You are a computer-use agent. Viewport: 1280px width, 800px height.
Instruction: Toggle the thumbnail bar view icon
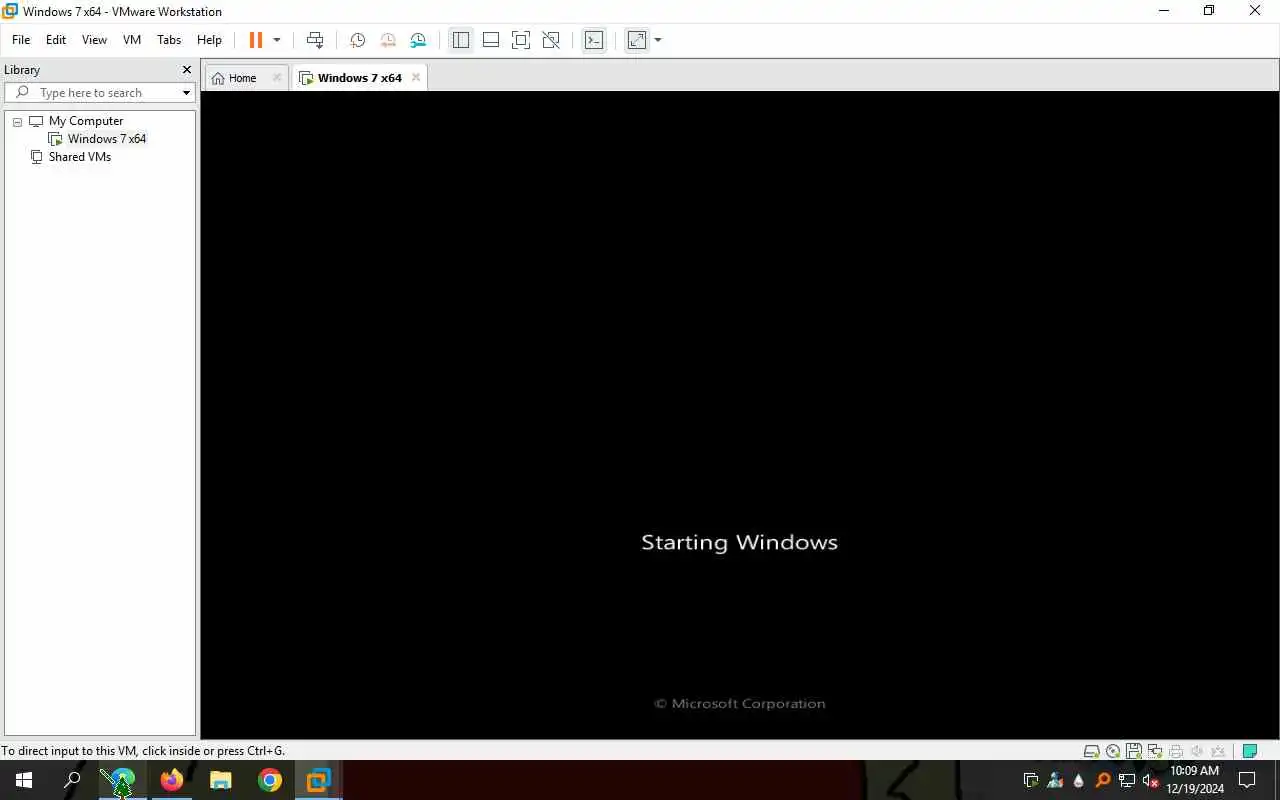pyautogui.click(x=491, y=40)
